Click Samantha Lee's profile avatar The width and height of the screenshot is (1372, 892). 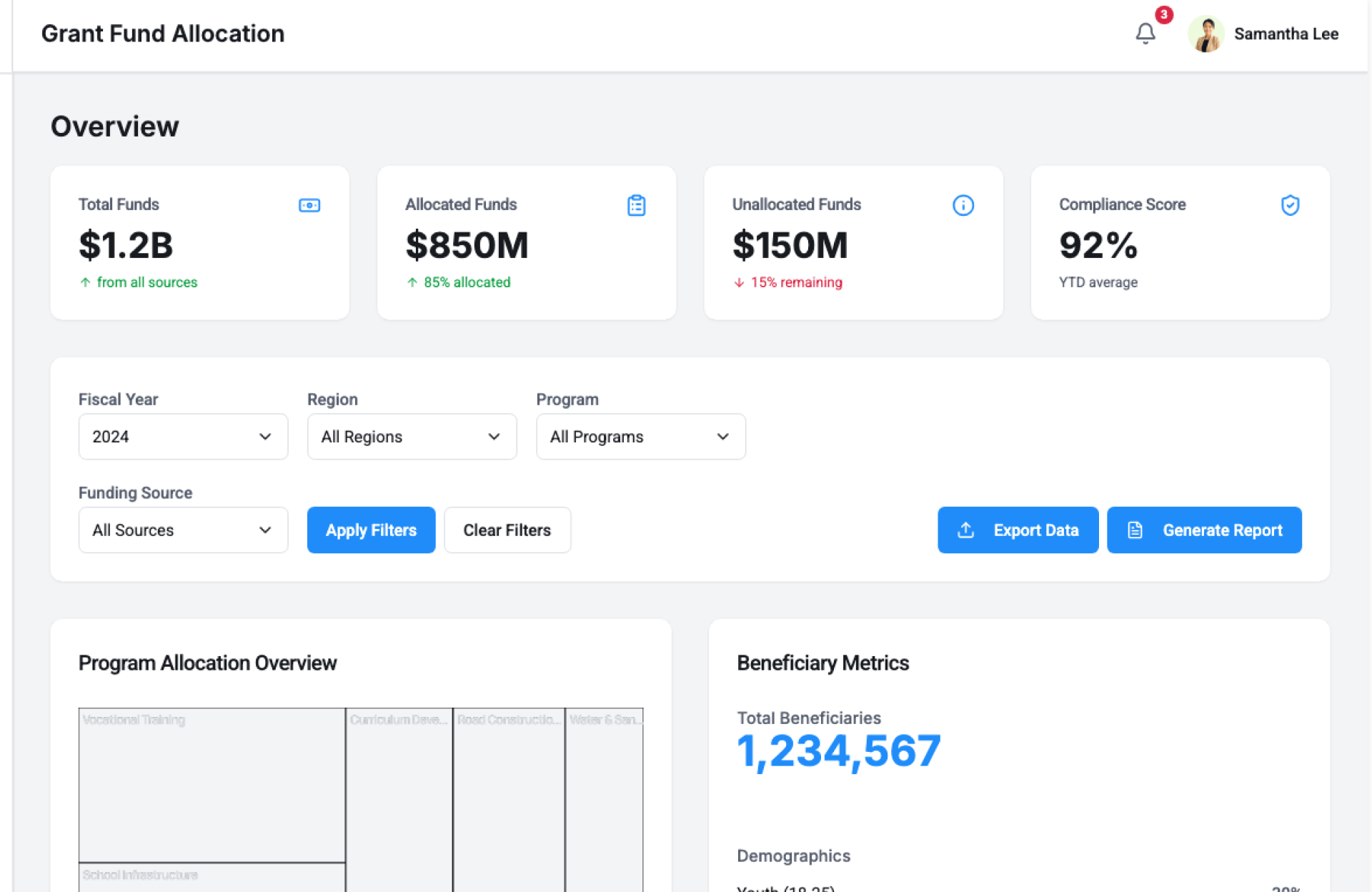point(1206,34)
